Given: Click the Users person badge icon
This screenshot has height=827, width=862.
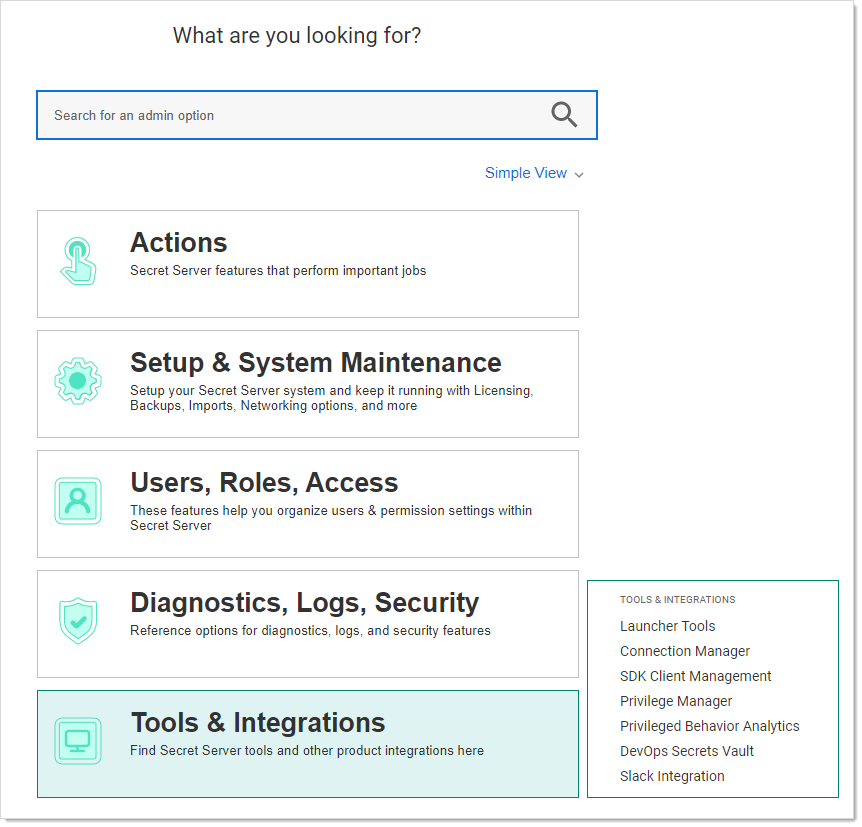Looking at the screenshot, I should point(78,501).
